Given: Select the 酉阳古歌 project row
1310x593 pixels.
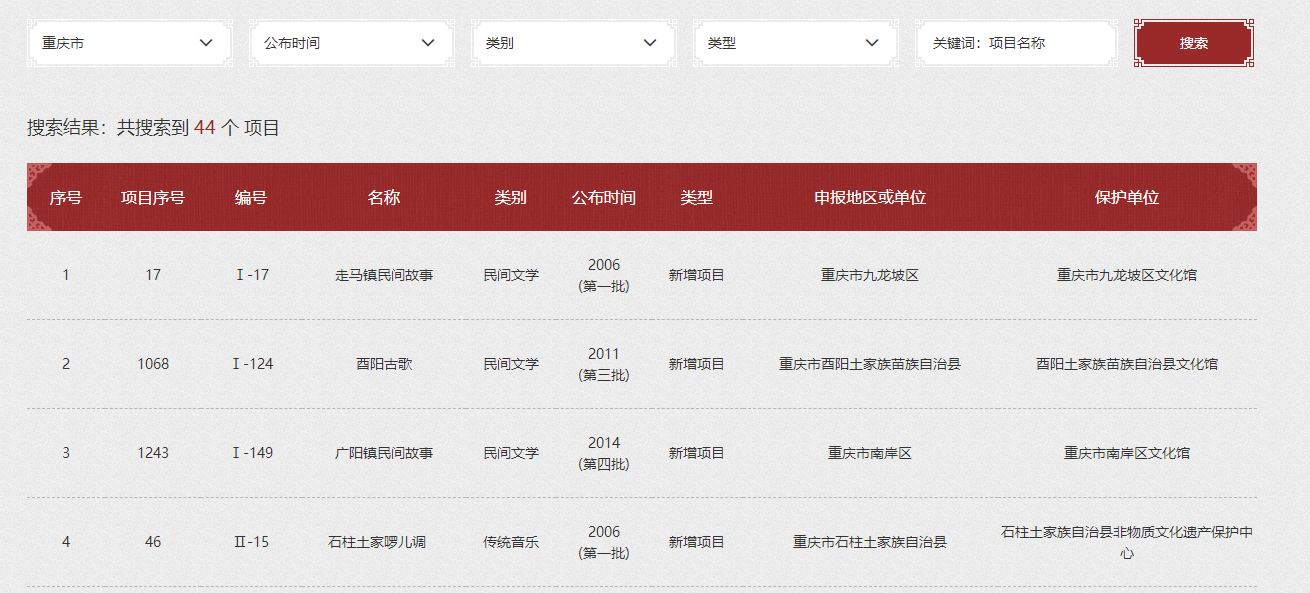Looking at the screenshot, I should pos(383,363).
